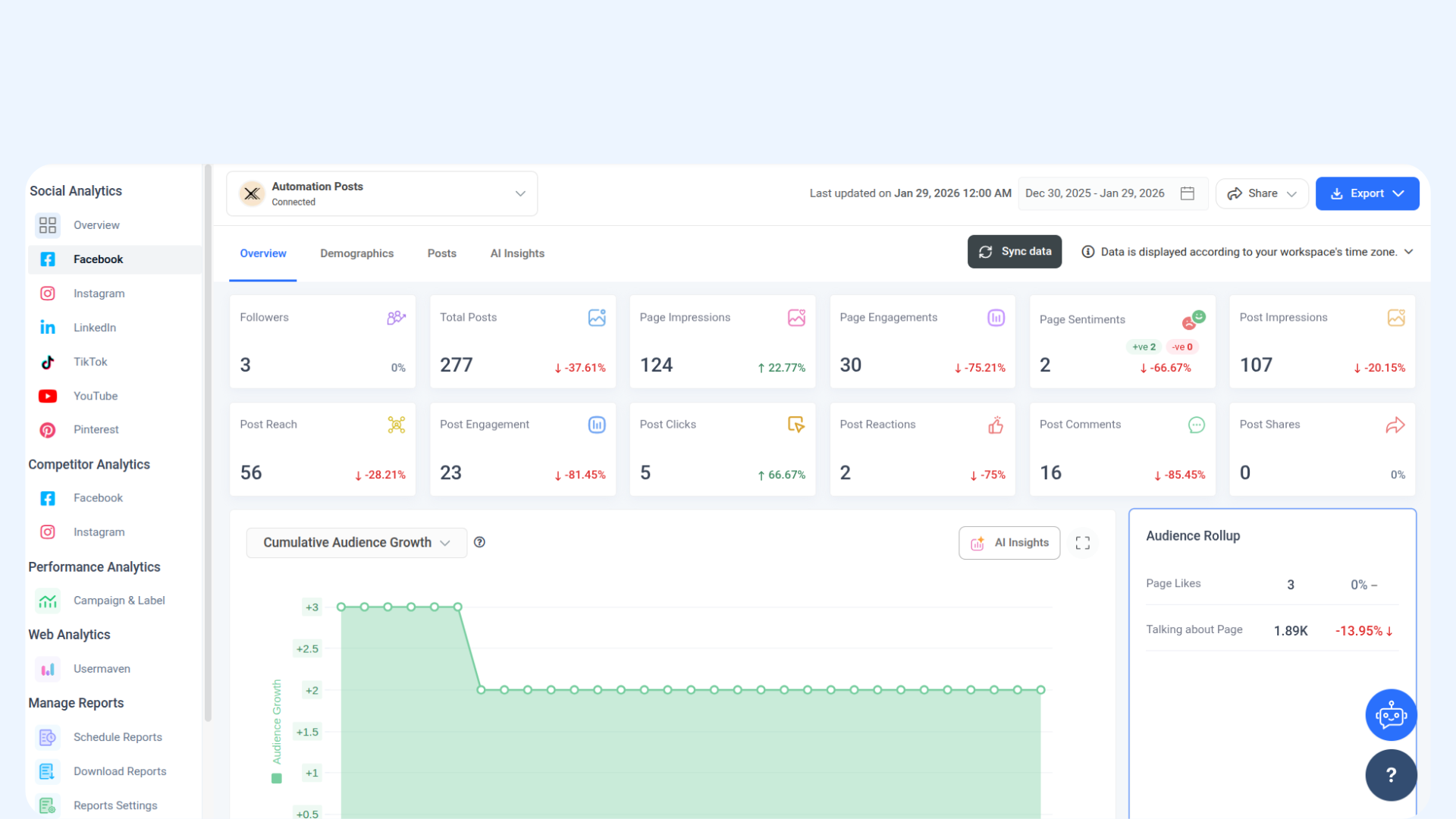This screenshot has width=1456, height=819.
Task: Open YouTube analytics in sidebar
Action: 96,396
